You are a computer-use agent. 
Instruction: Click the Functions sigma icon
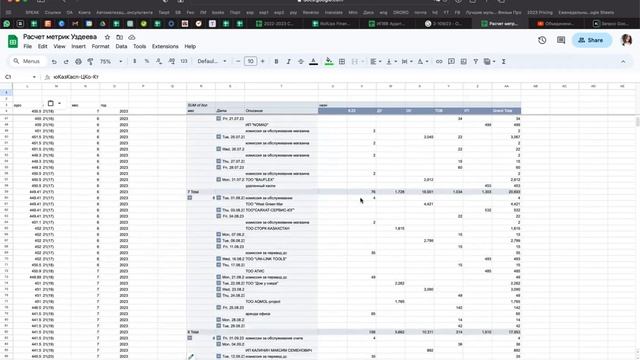point(504,61)
